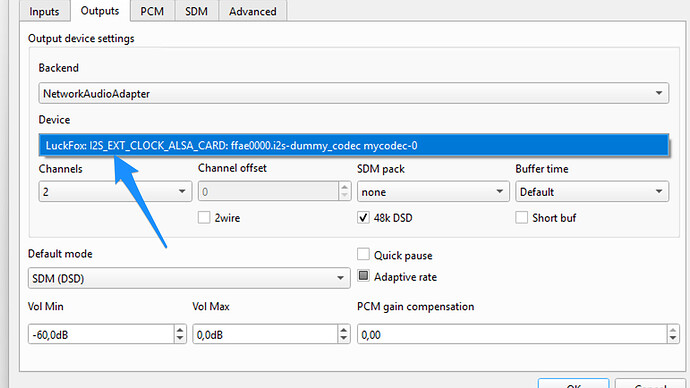Open the SDM pack dropdown
This screenshot has width=690, height=388.
433,191
